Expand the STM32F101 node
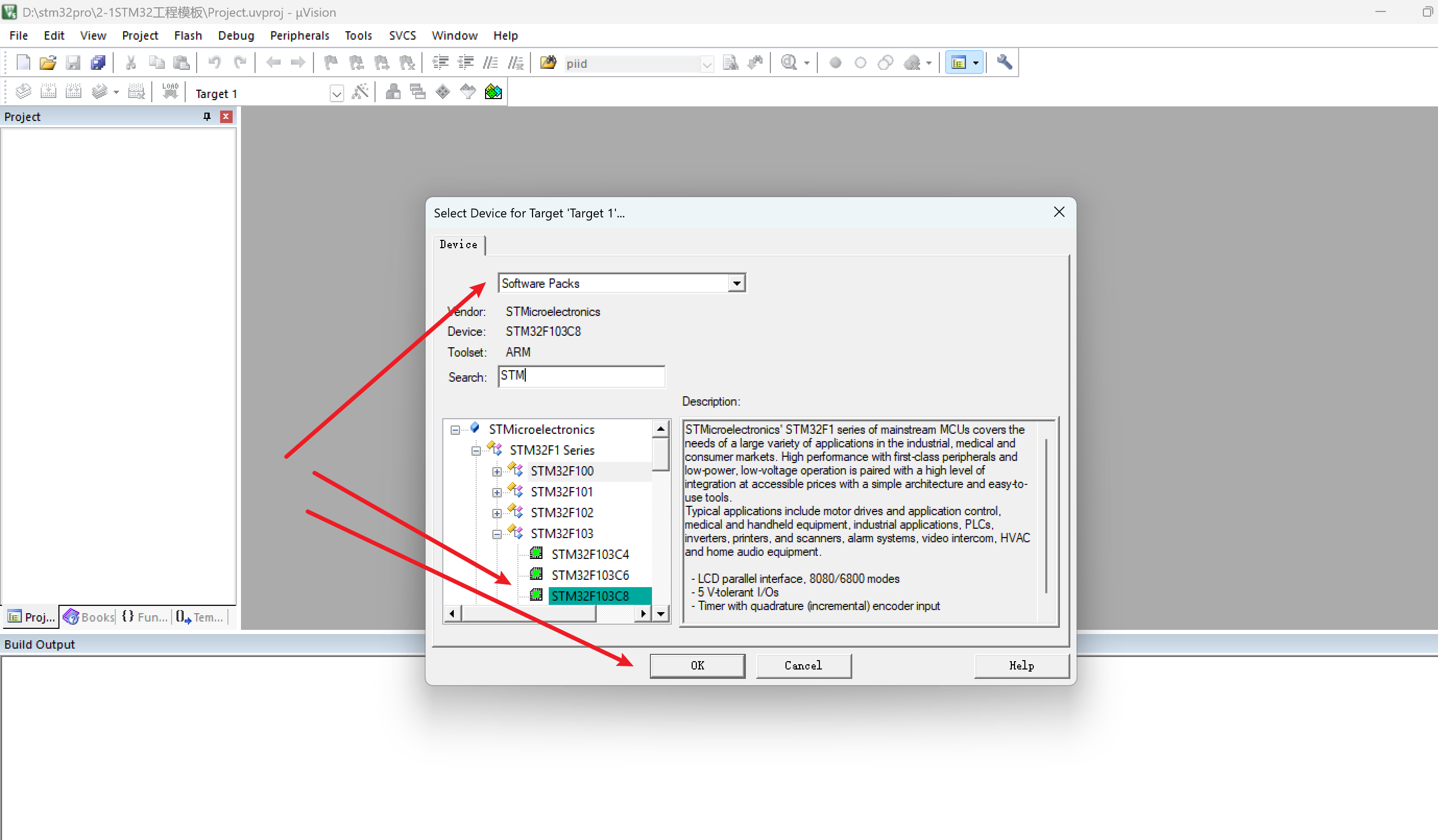1438x840 pixels. (497, 493)
